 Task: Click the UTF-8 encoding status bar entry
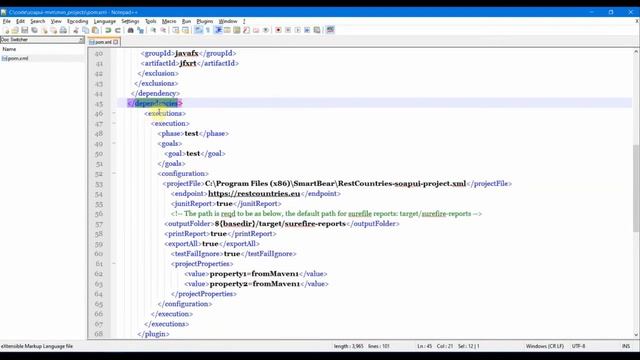point(578,346)
